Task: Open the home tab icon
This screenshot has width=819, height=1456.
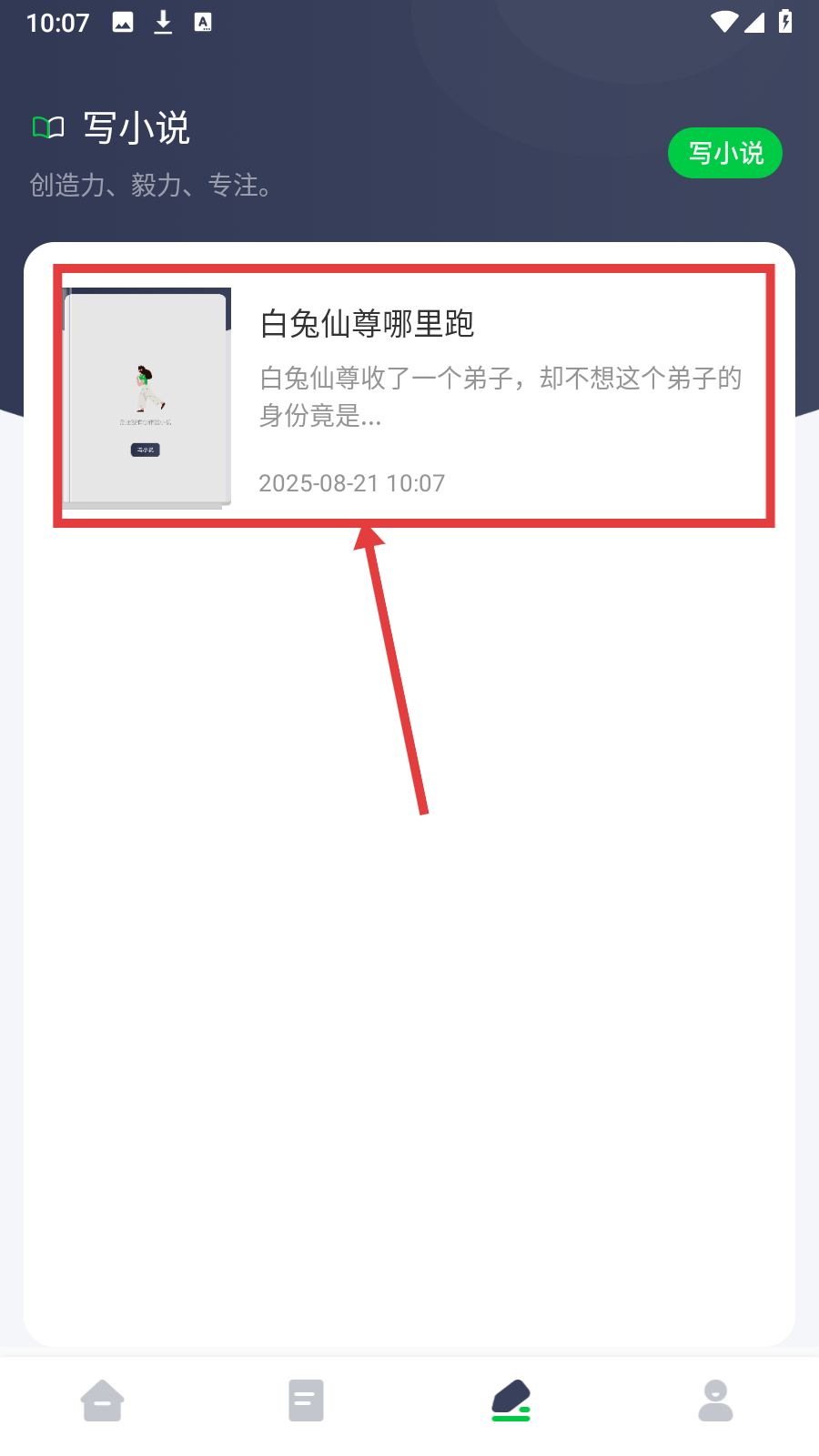Action: (x=102, y=1400)
